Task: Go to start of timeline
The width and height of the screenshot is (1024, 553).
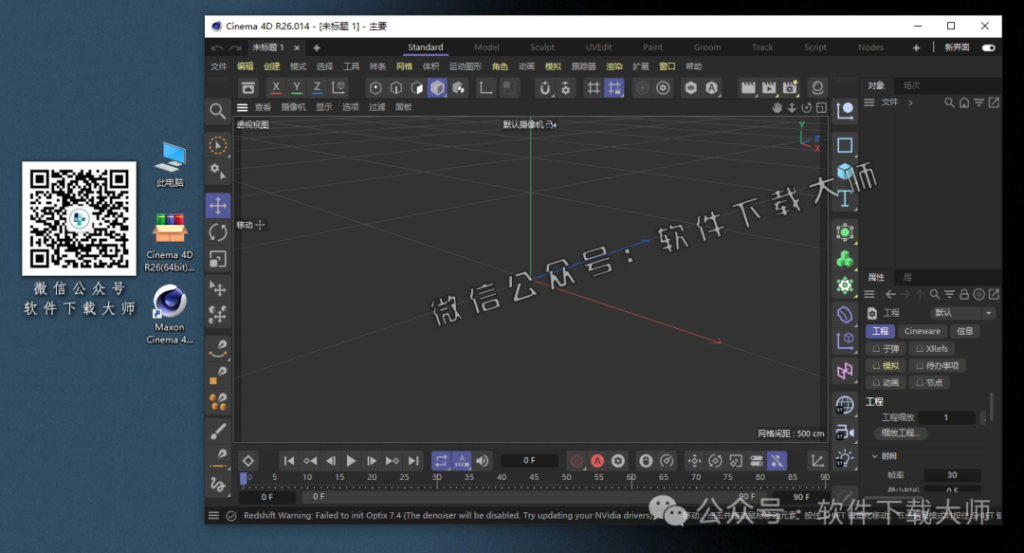Action: [x=289, y=461]
